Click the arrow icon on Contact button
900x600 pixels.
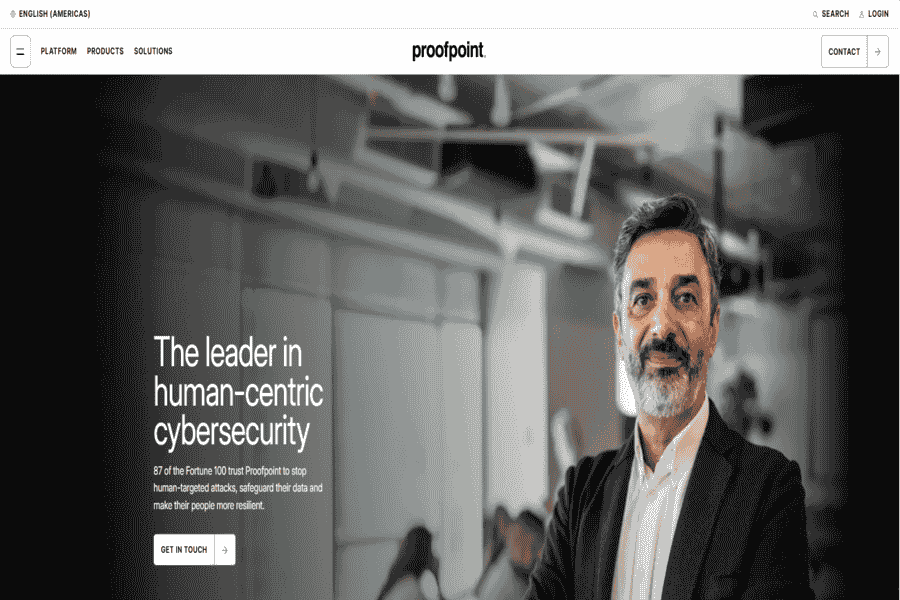[x=878, y=52]
